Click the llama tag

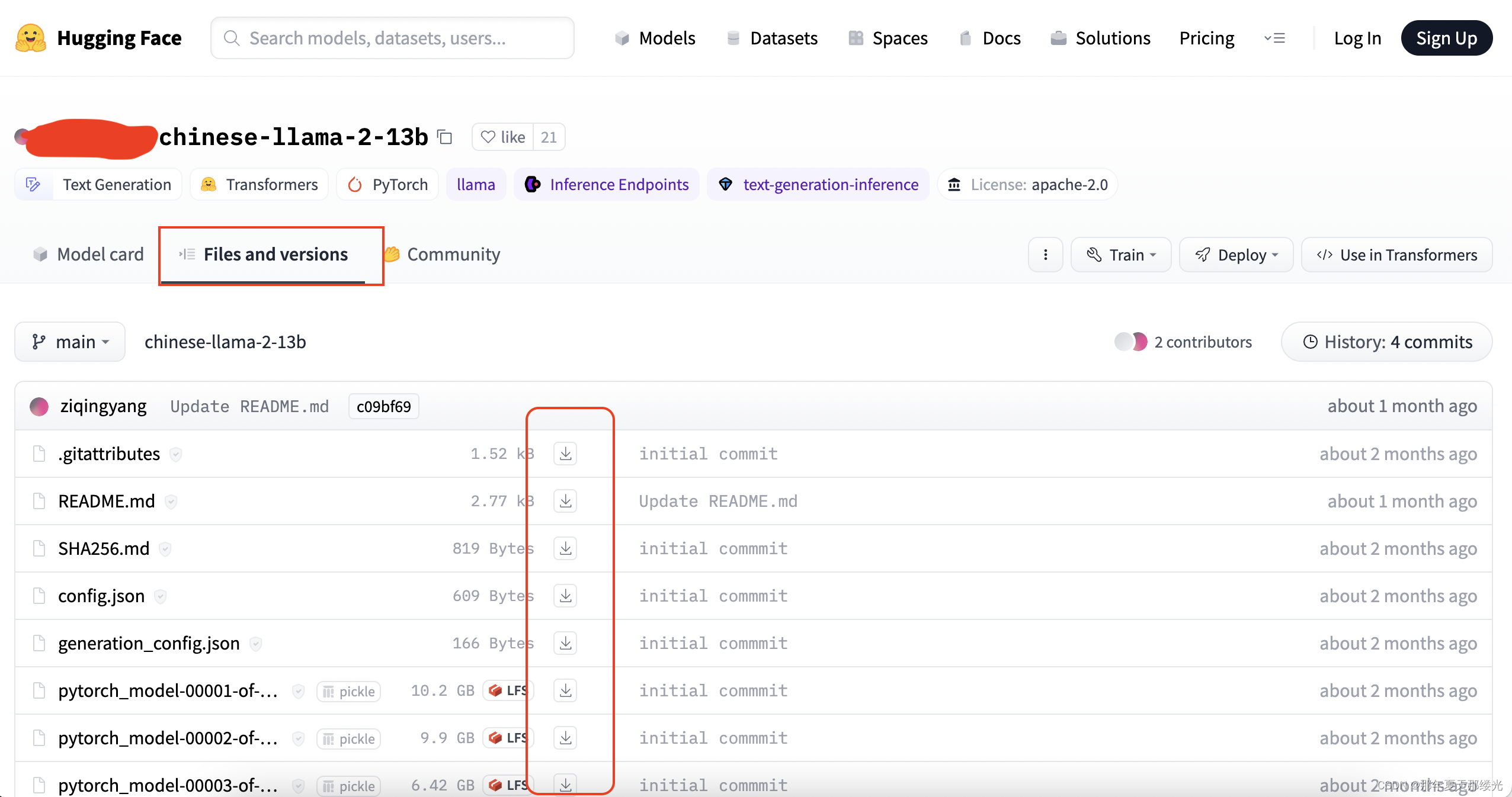click(476, 185)
